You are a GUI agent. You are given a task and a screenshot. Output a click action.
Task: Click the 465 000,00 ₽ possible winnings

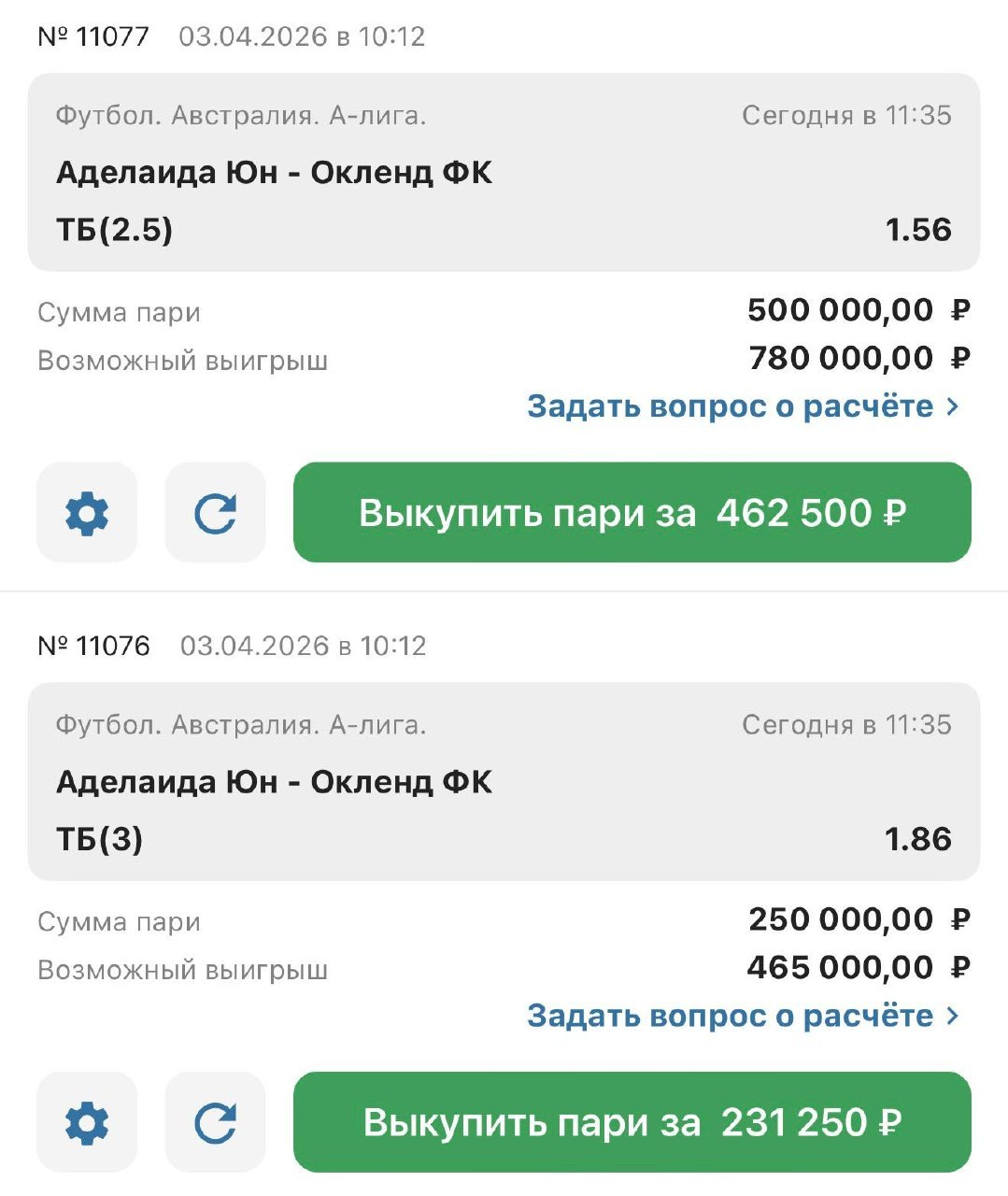[x=858, y=968]
